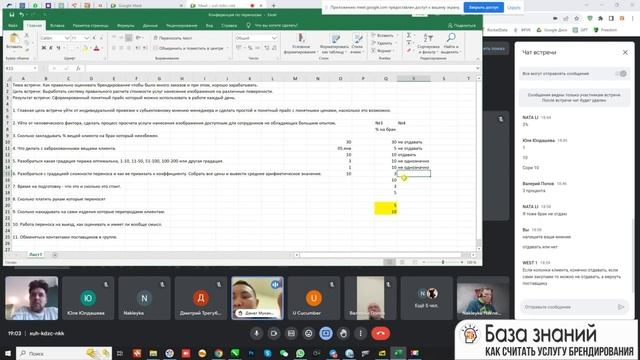Save the Excel workbook via quick access
The width and height of the screenshot is (640, 360).
12,15
